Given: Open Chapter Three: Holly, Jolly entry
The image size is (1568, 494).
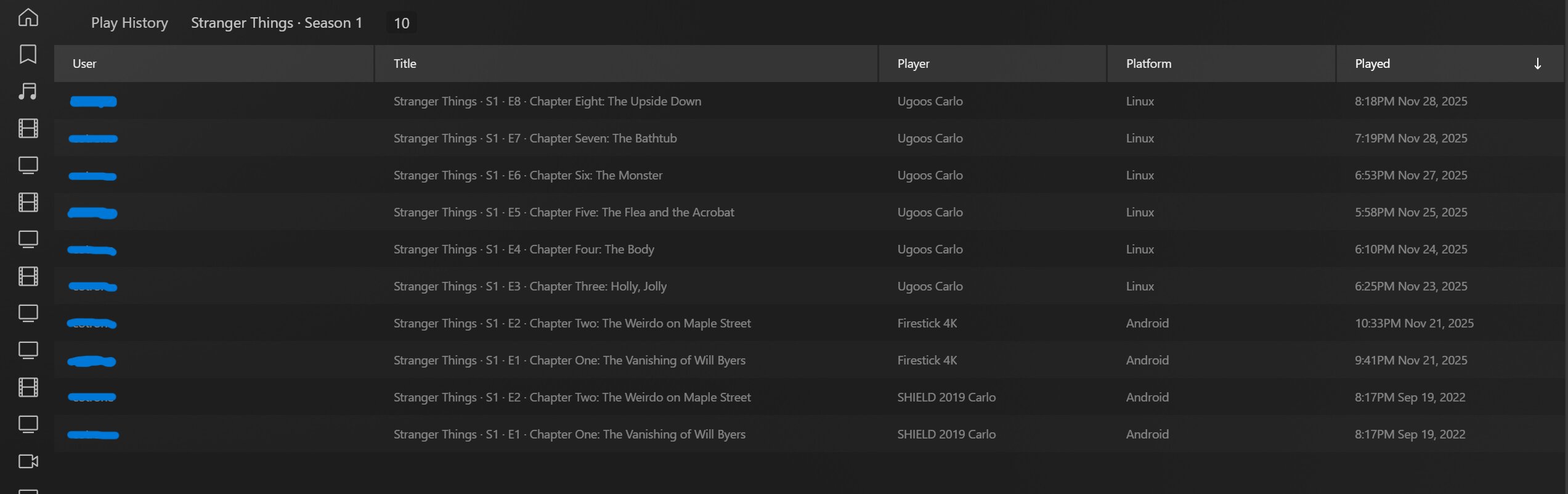Looking at the screenshot, I should point(530,286).
